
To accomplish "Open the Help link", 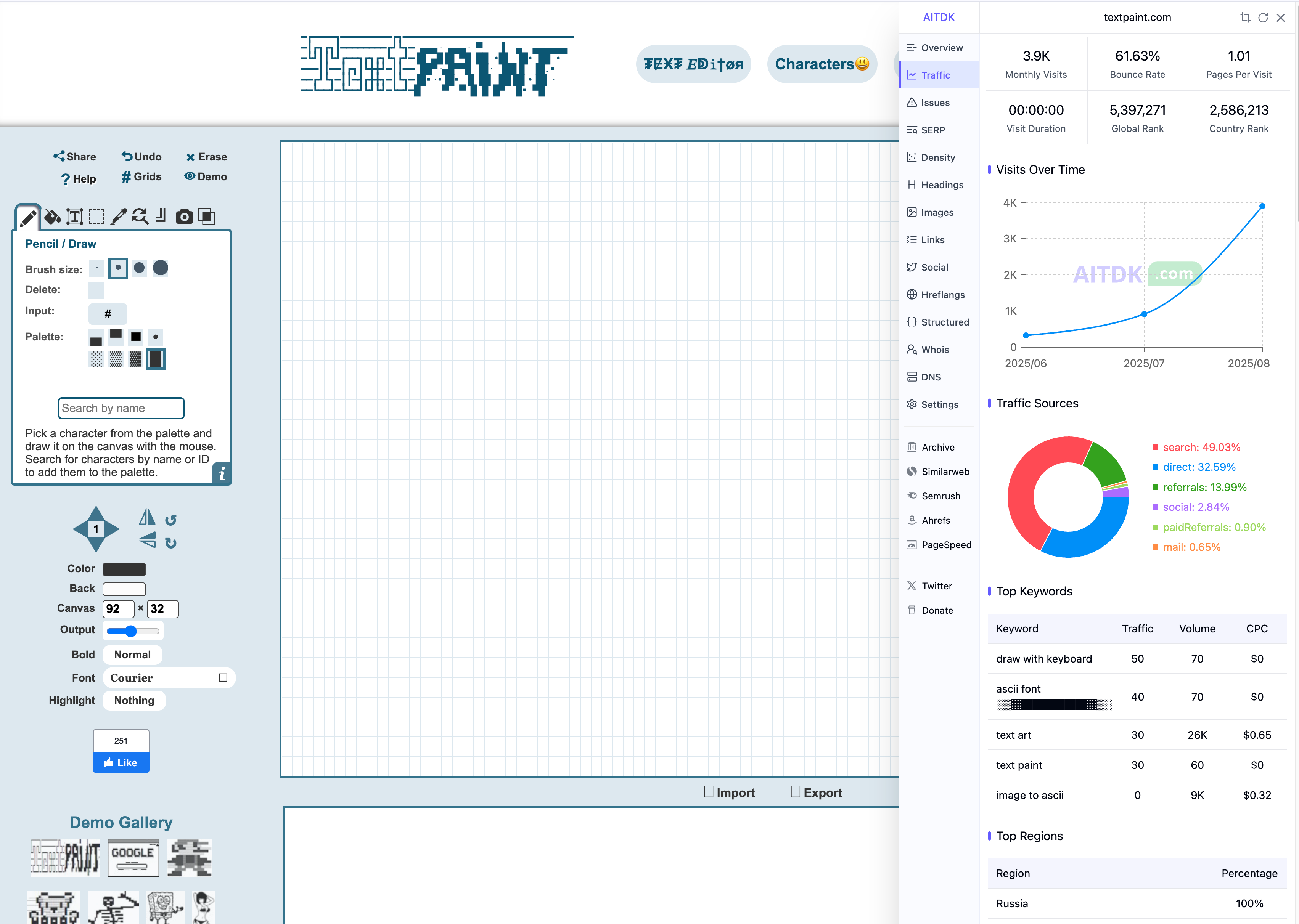I will click(x=79, y=179).
